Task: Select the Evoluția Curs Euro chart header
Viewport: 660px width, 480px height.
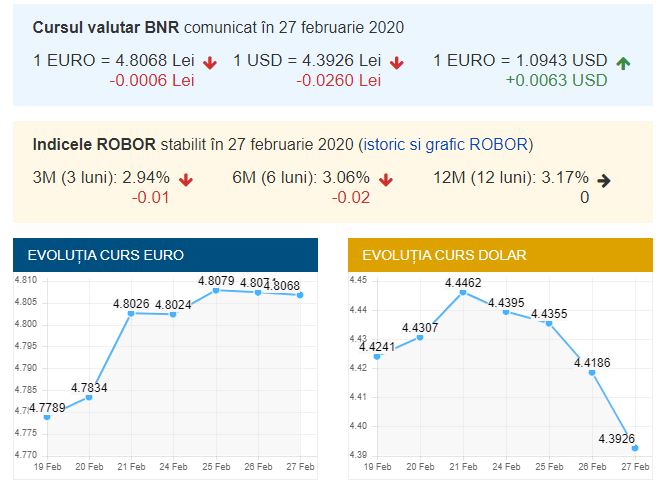Action: click(165, 255)
